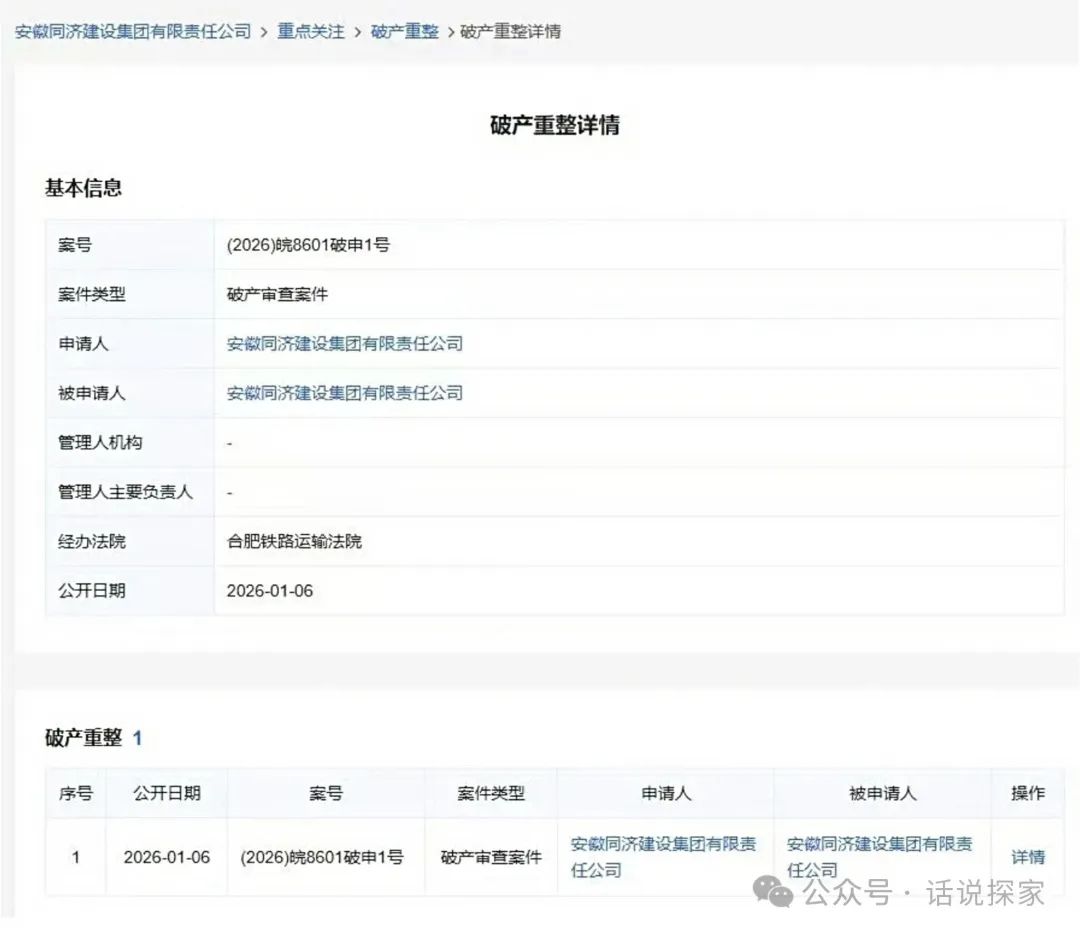Viewport: 1080px width, 936px height.
Task: Click the 操作 column header
Action: [x=1028, y=793]
